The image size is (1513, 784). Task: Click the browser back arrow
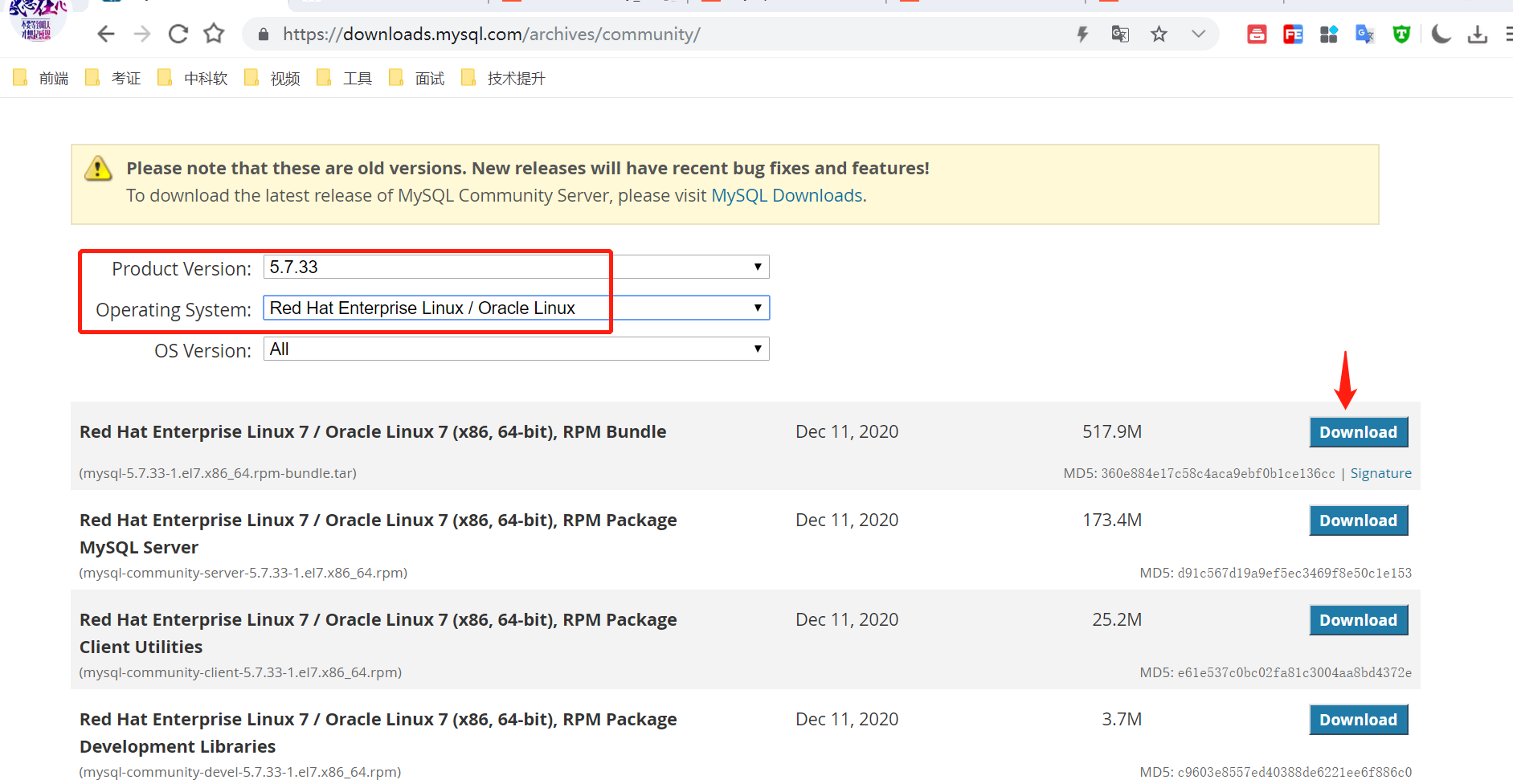(x=106, y=34)
